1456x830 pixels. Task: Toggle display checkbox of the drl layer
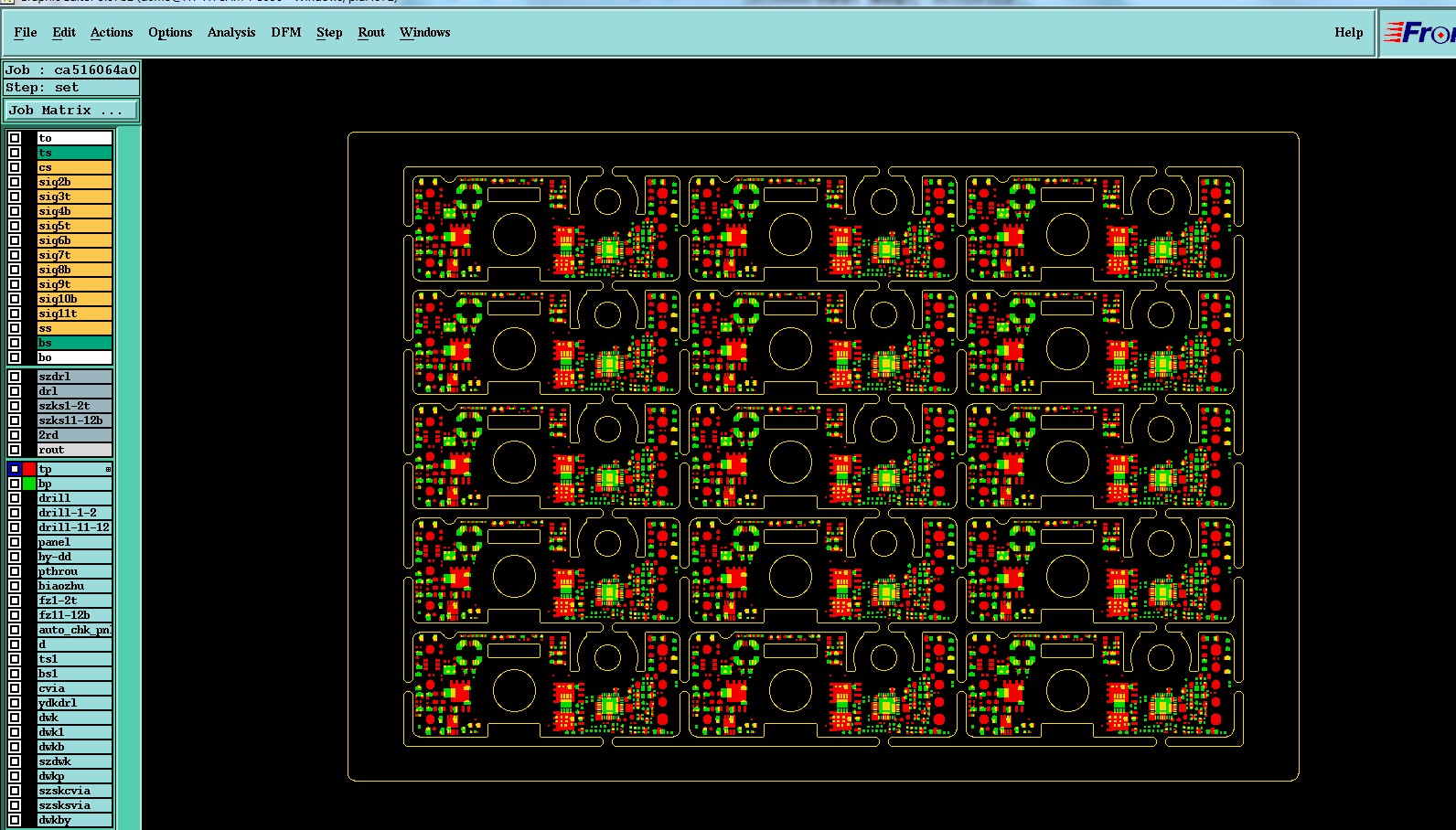coord(15,391)
